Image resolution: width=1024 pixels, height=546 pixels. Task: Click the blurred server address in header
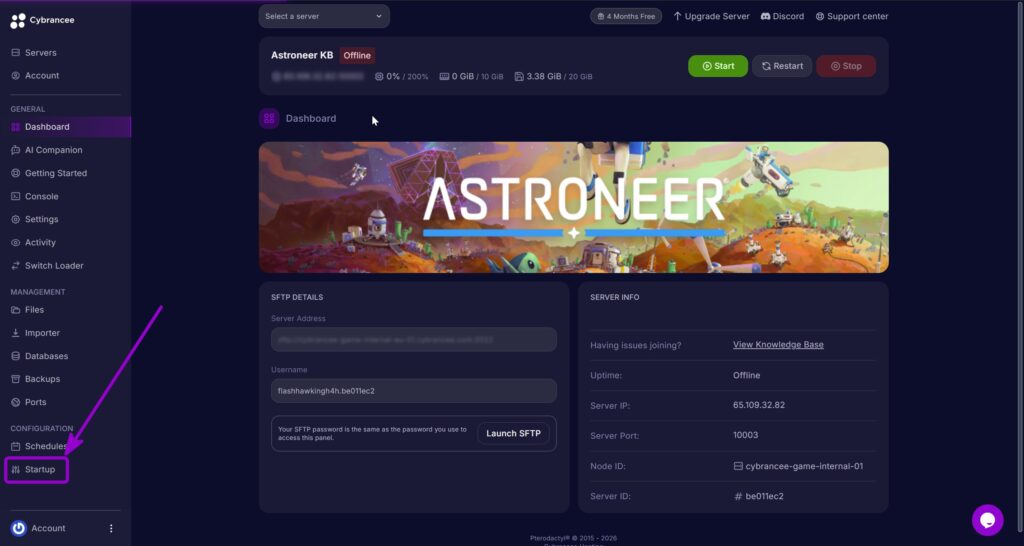(x=318, y=76)
